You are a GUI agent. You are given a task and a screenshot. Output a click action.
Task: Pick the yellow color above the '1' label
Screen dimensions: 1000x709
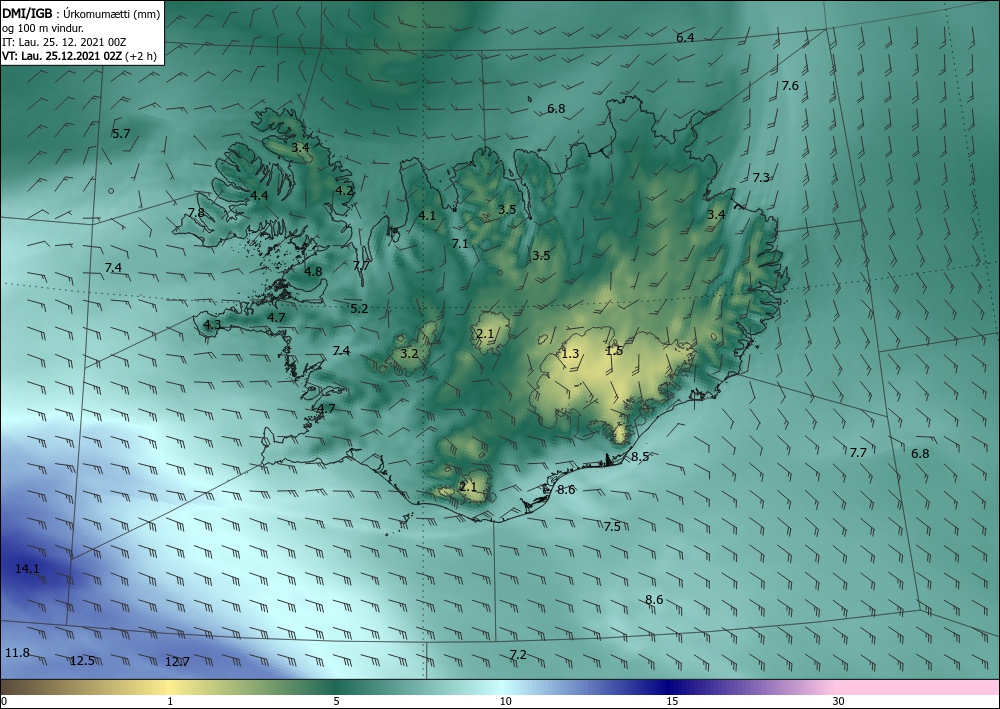170,687
